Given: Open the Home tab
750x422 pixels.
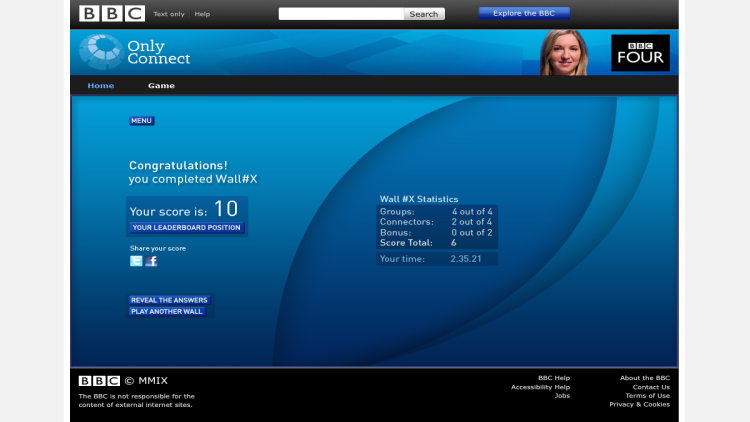Looking at the screenshot, I should tap(100, 86).
